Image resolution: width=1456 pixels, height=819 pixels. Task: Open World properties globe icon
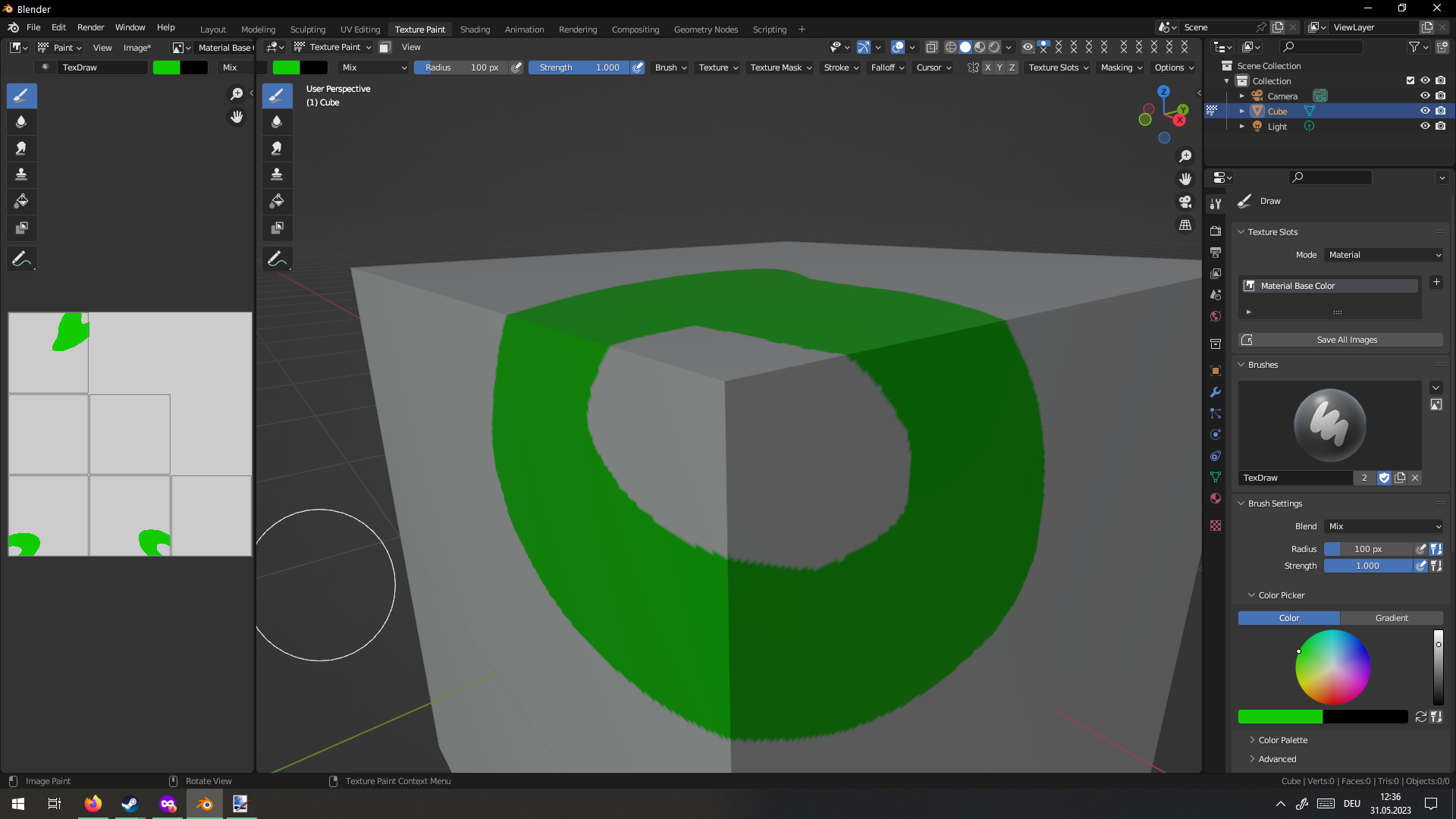[x=1216, y=316]
